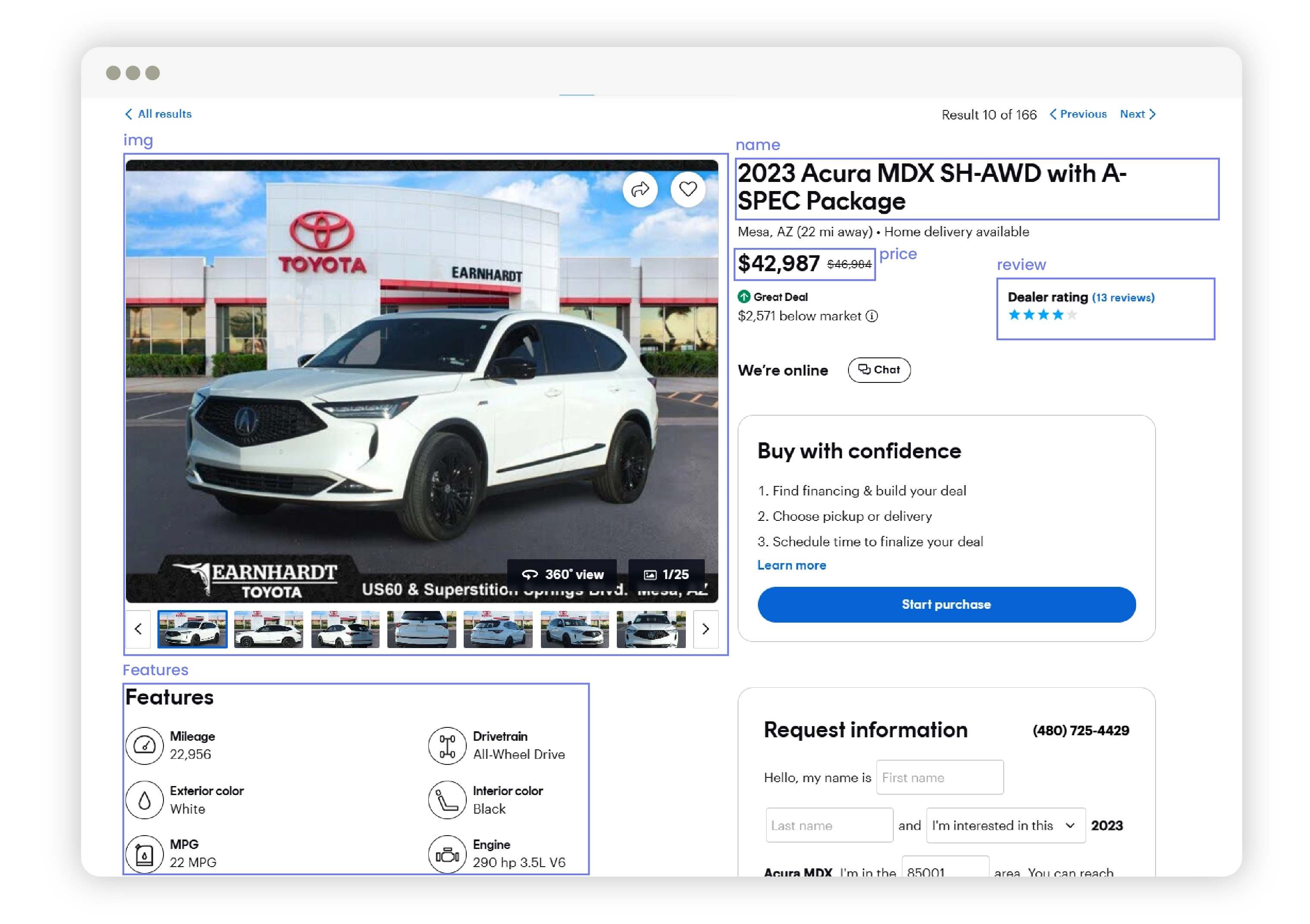Focus the Last name field
This screenshot has height=924, width=1310.
click(x=829, y=825)
